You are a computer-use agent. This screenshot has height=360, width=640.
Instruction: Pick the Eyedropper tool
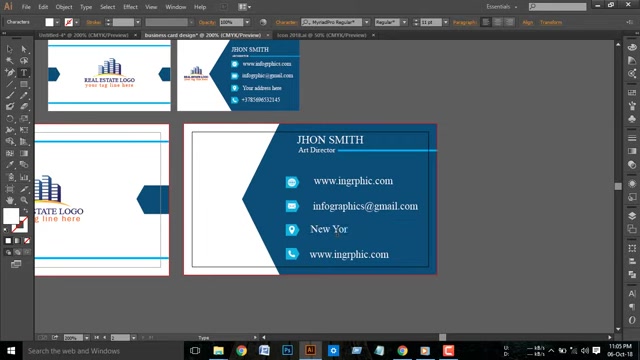(x=10, y=165)
